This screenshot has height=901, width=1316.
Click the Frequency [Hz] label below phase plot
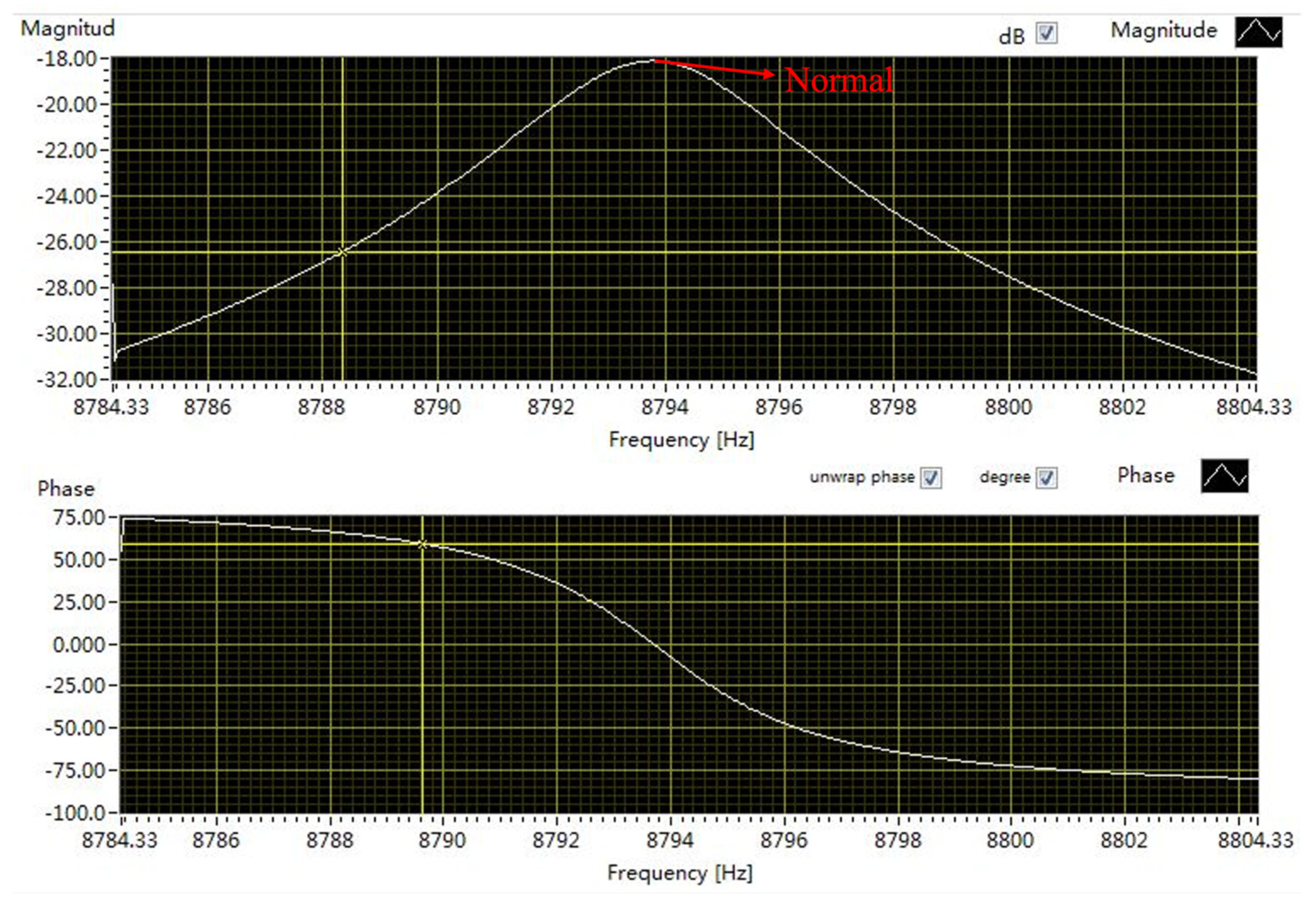click(680, 873)
